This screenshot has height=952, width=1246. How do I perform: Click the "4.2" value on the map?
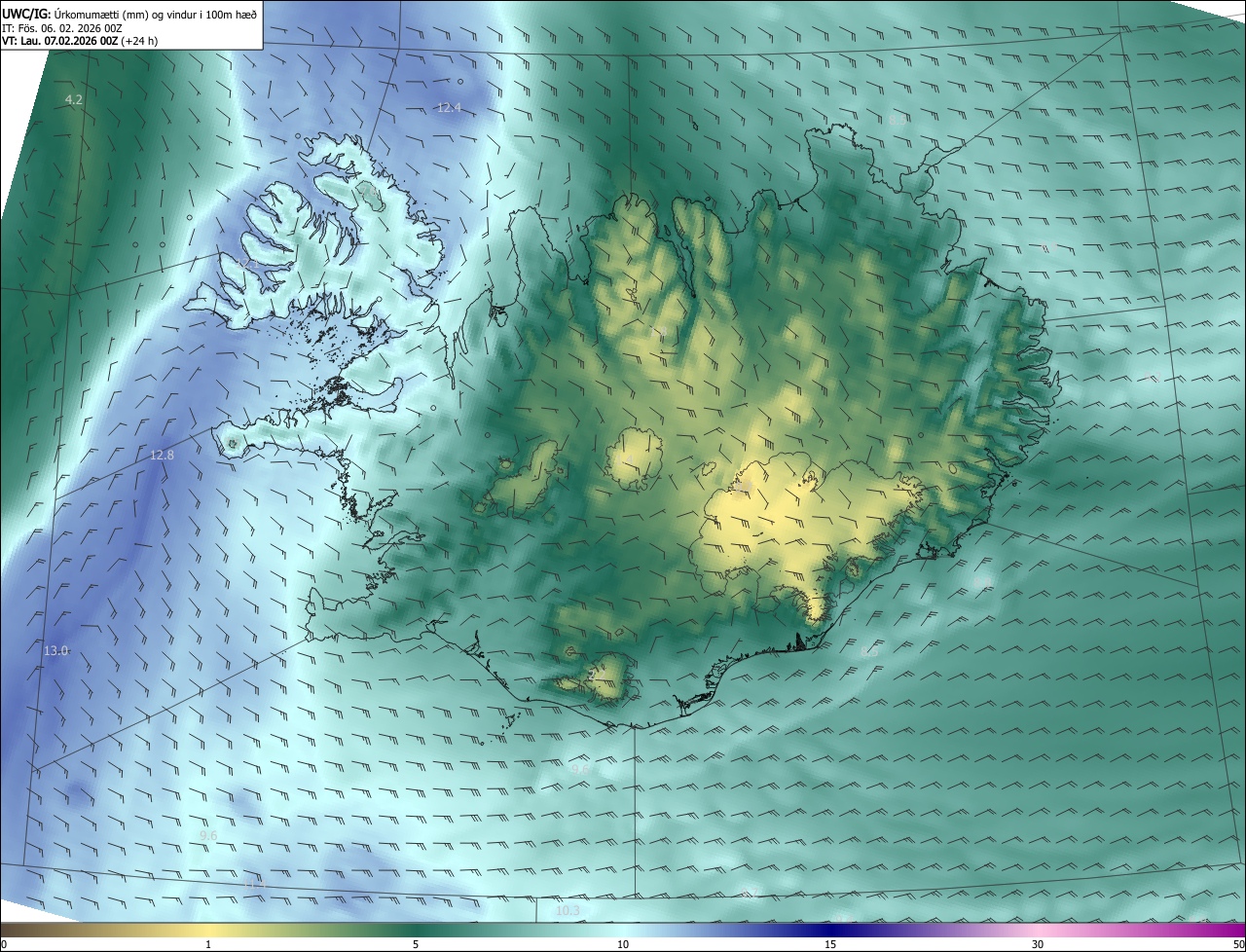pyautogui.click(x=74, y=100)
